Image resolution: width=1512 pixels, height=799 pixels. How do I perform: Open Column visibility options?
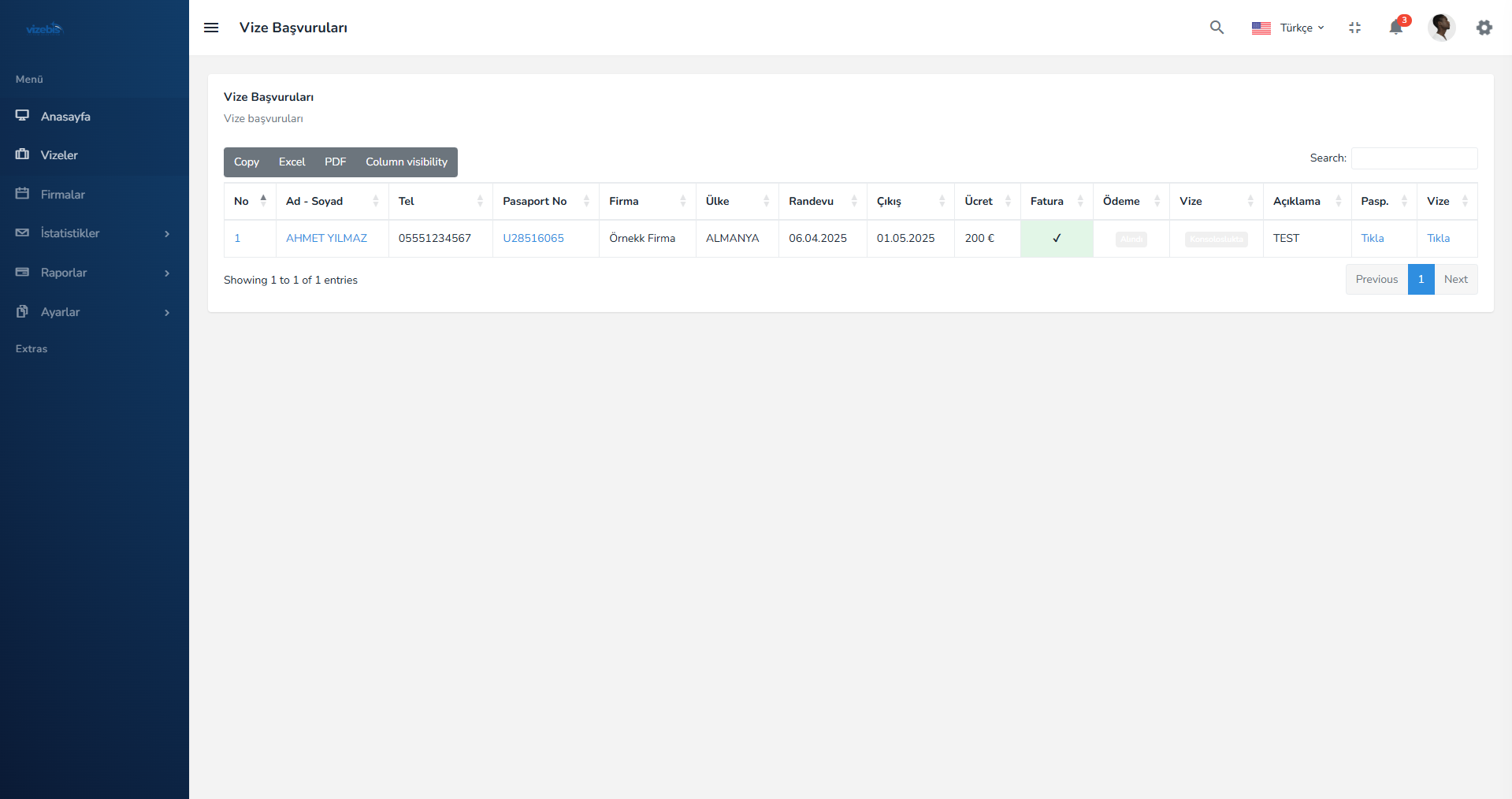pos(407,162)
